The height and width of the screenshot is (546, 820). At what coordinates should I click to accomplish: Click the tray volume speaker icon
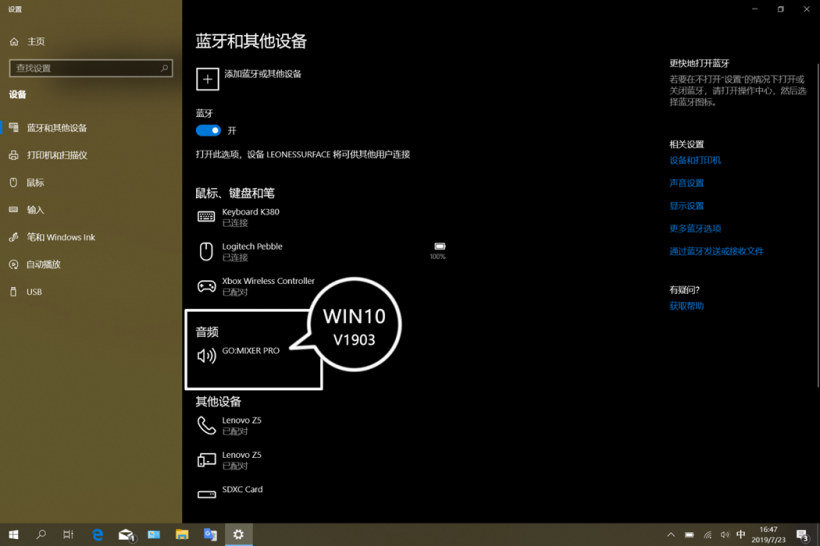724,534
